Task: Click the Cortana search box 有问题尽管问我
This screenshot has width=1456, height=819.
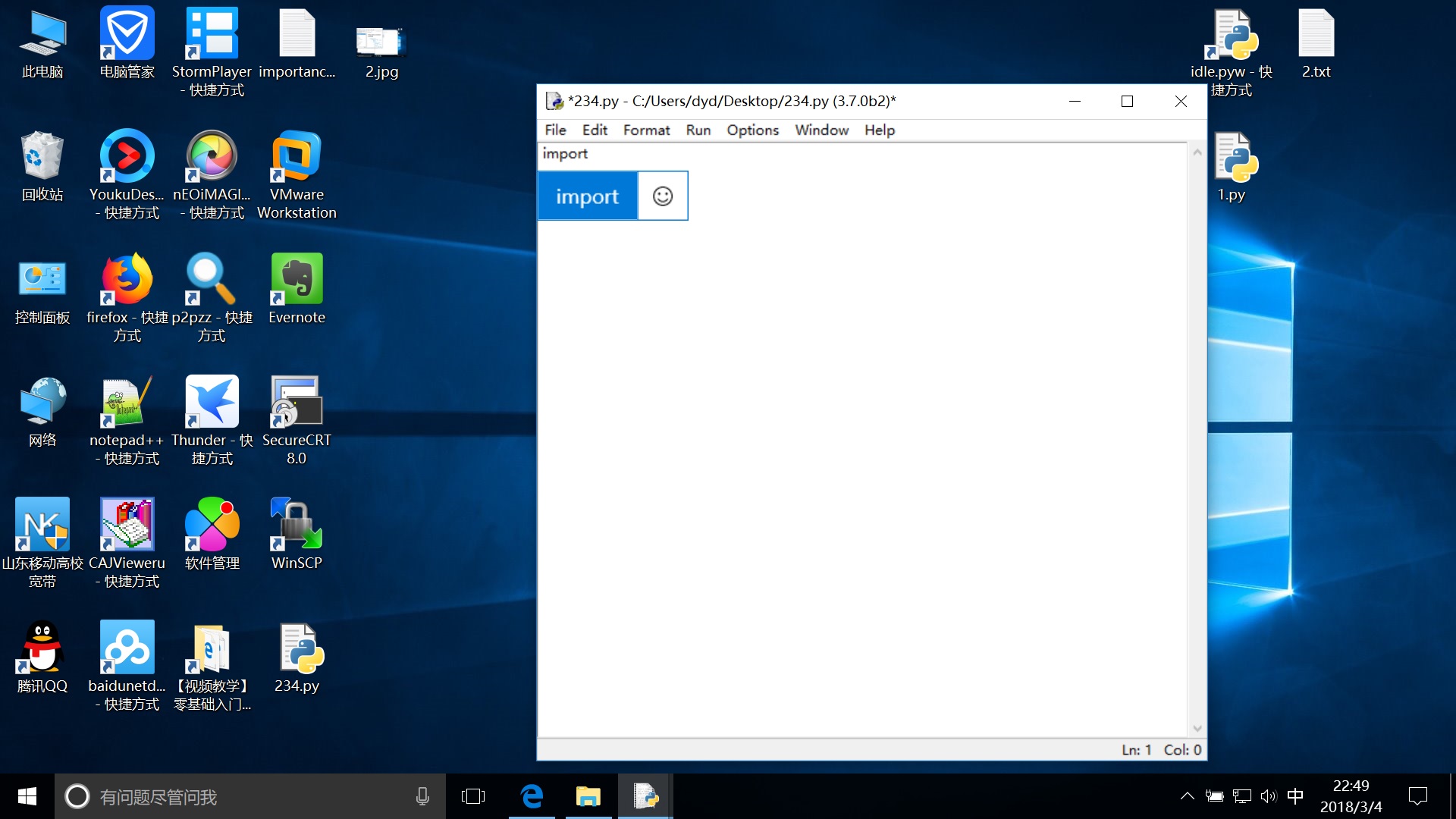Action: (x=250, y=796)
